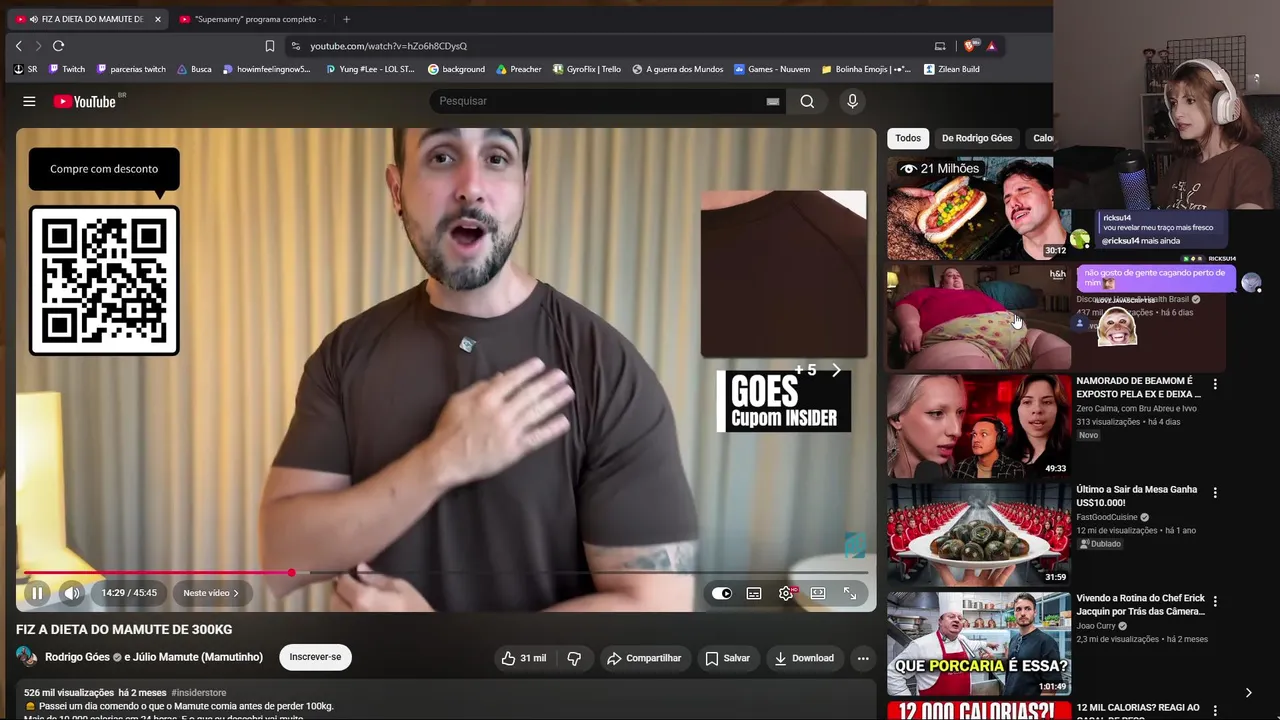The height and width of the screenshot is (720, 1280).
Task: Switch to theater mode
Action: tap(818, 593)
